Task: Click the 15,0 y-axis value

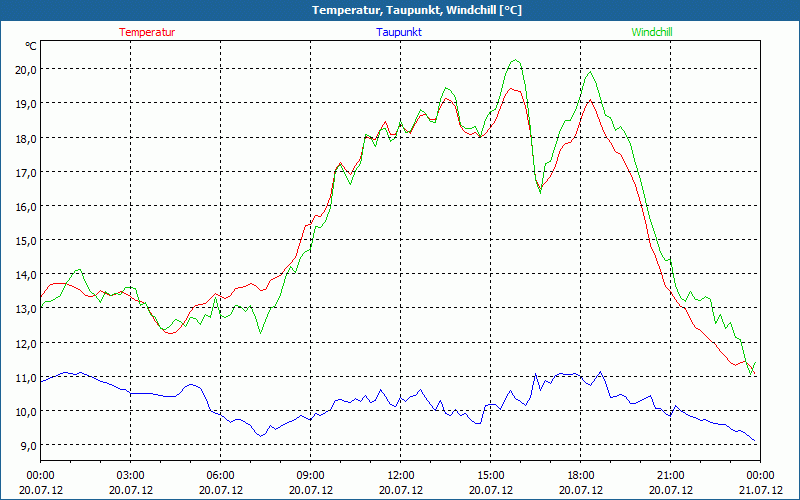Action: click(x=26, y=240)
